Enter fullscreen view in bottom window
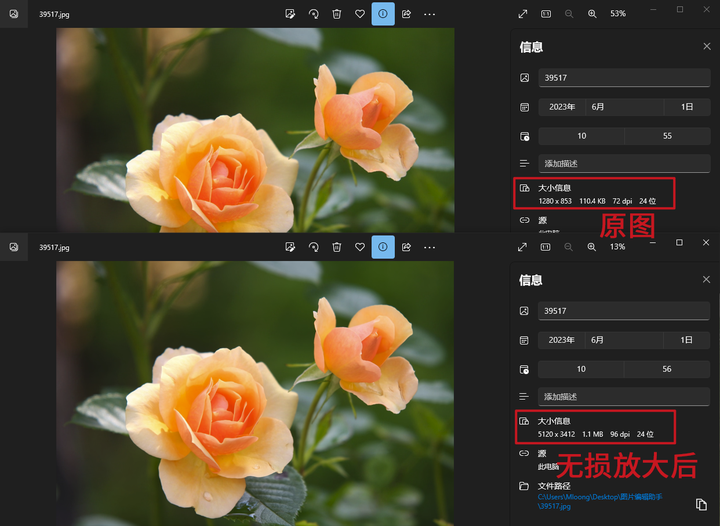 pyautogui.click(x=522, y=247)
